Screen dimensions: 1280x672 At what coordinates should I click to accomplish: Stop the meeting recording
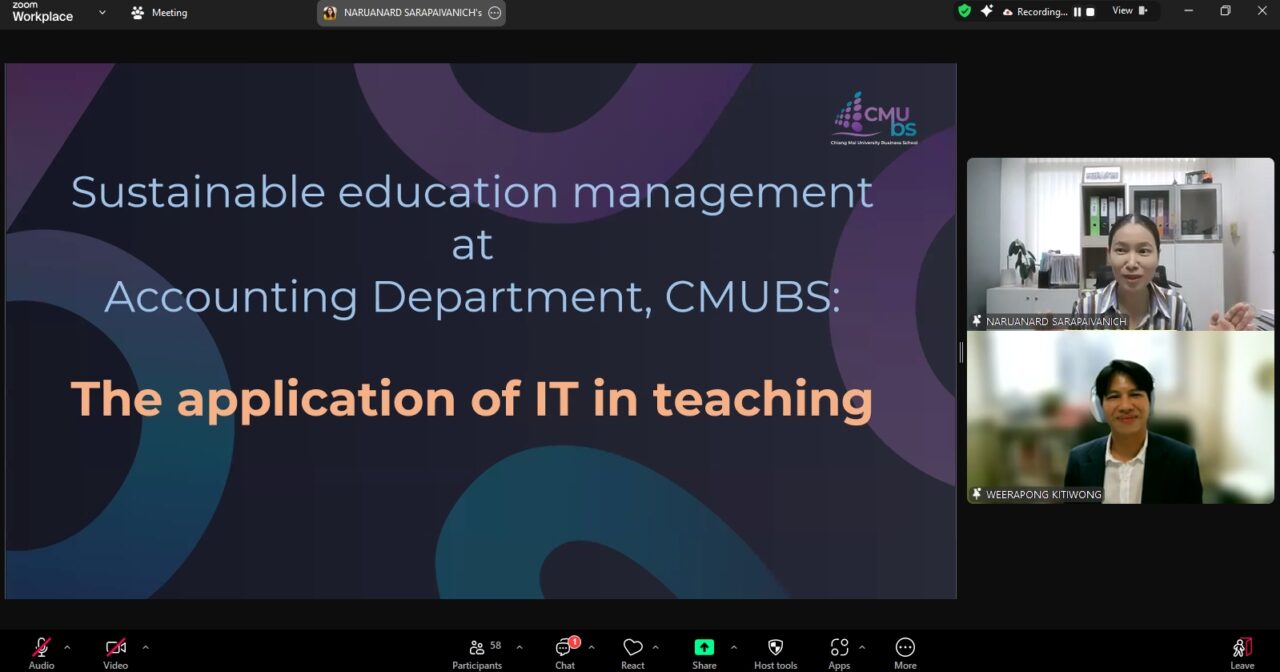pos(1090,12)
